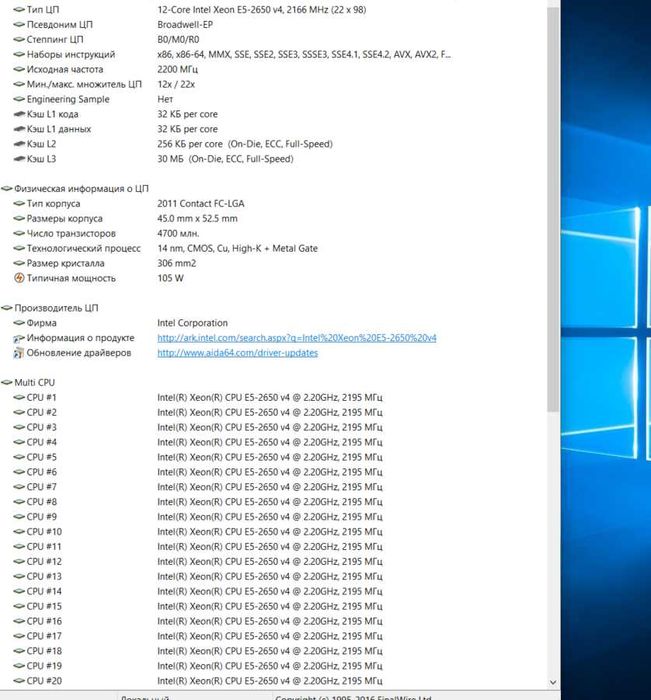This screenshot has height=700, width=651.
Task: Click the icon beside 'Степпинг ЦП'
Action: pos(19,39)
